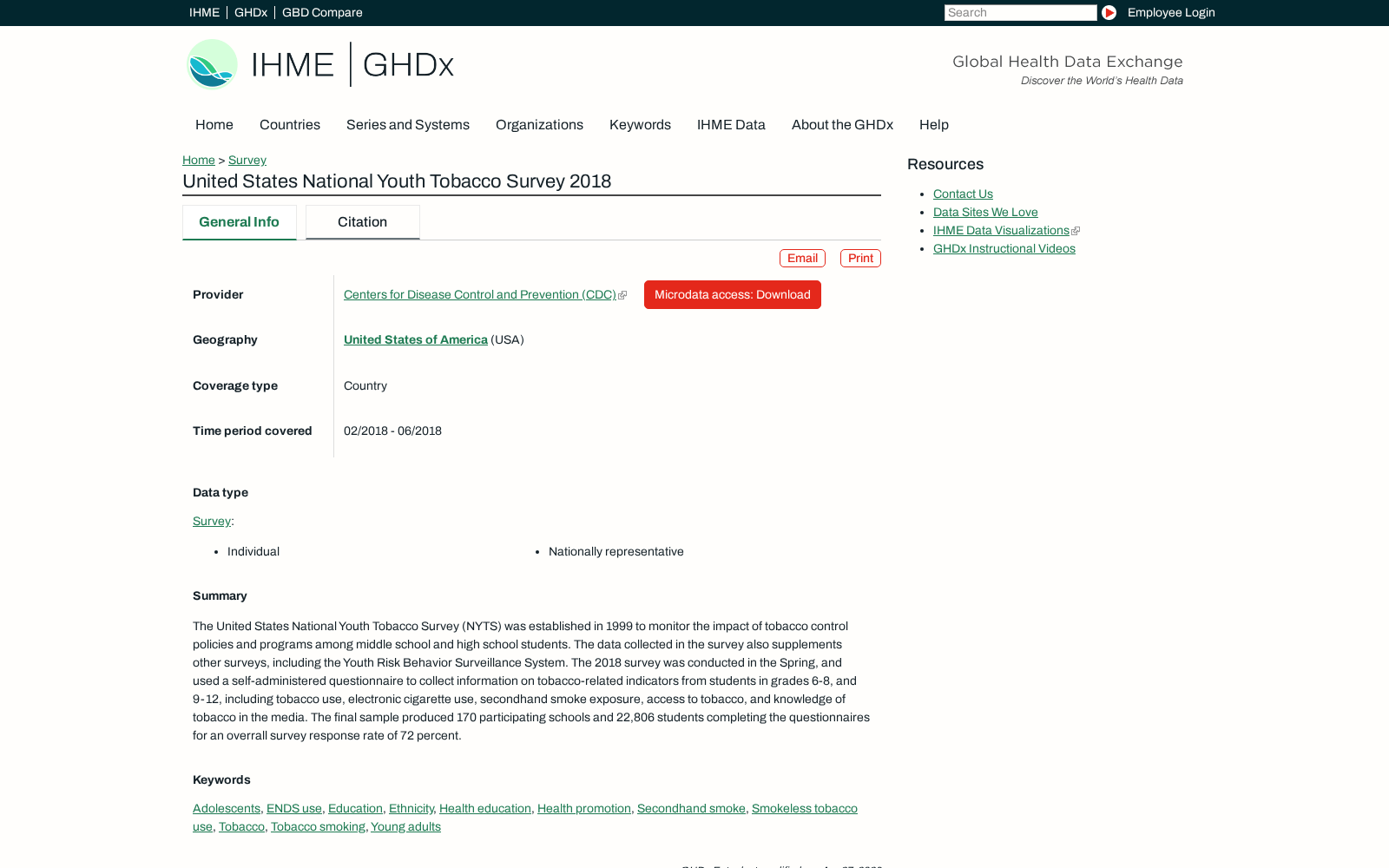
Task: Click the Health education keyword
Action: coord(485,808)
